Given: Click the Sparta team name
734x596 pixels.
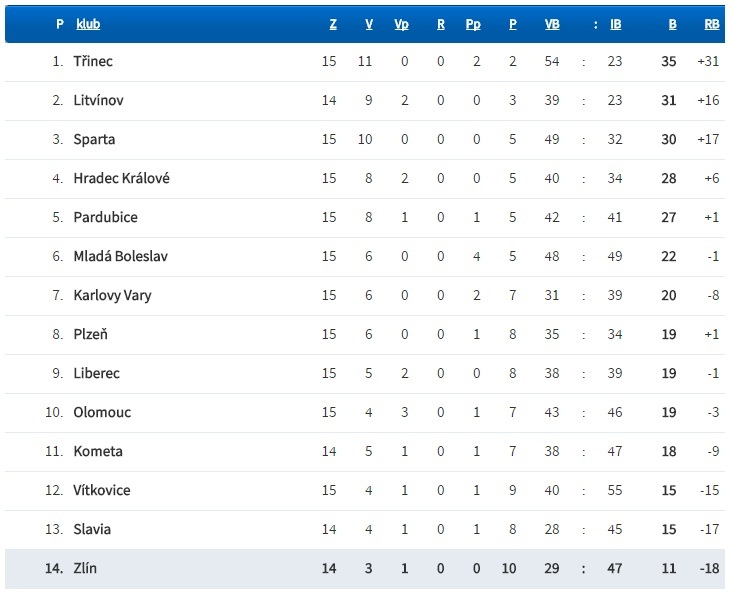Looking at the screenshot, I should 94,140.
